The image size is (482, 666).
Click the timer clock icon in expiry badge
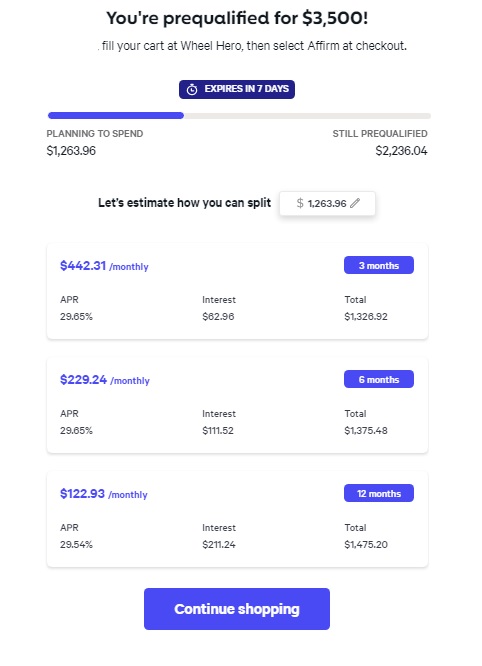(192, 89)
